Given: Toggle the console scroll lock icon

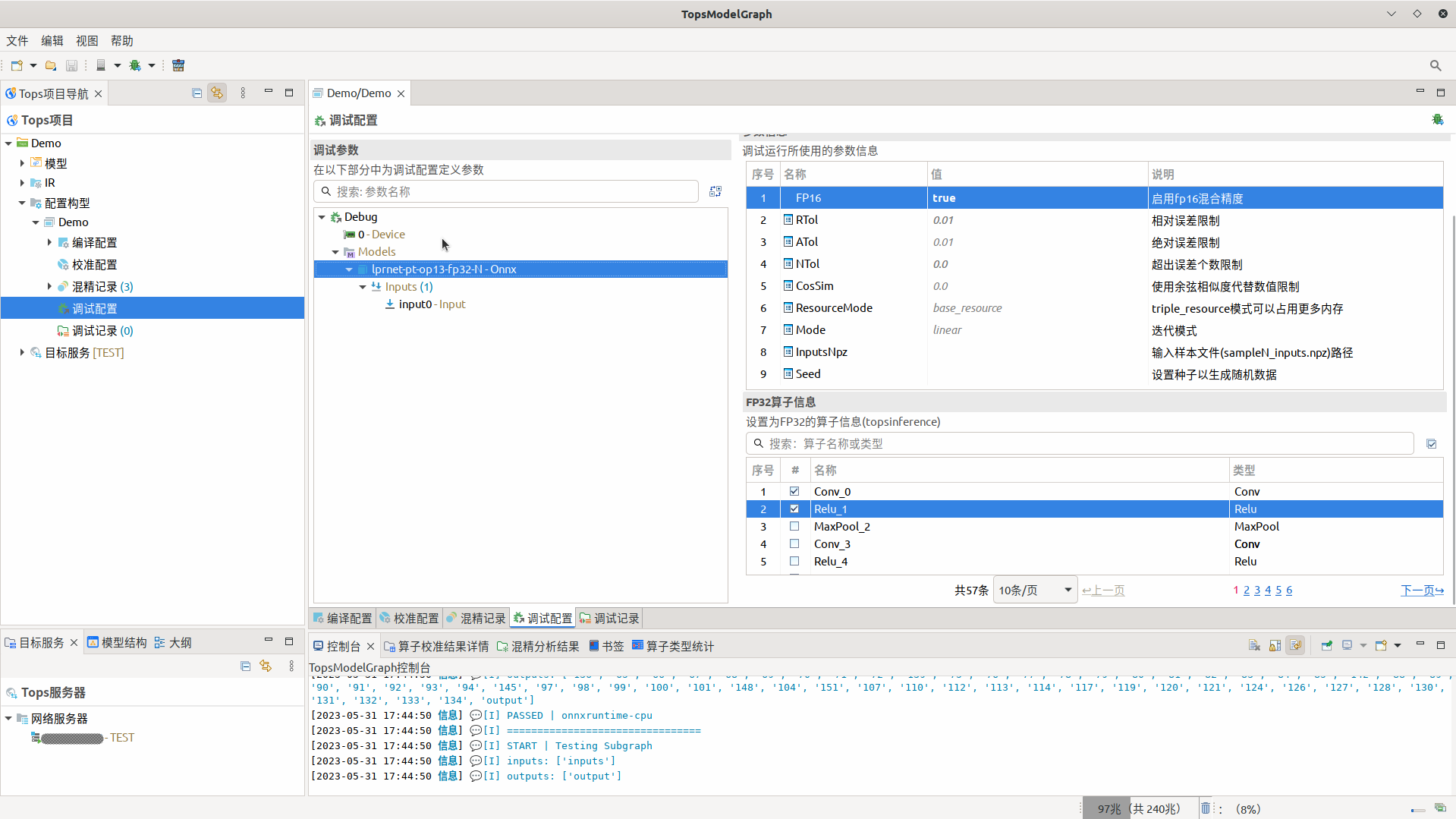Looking at the screenshot, I should pyautogui.click(x=1275, y=645).
